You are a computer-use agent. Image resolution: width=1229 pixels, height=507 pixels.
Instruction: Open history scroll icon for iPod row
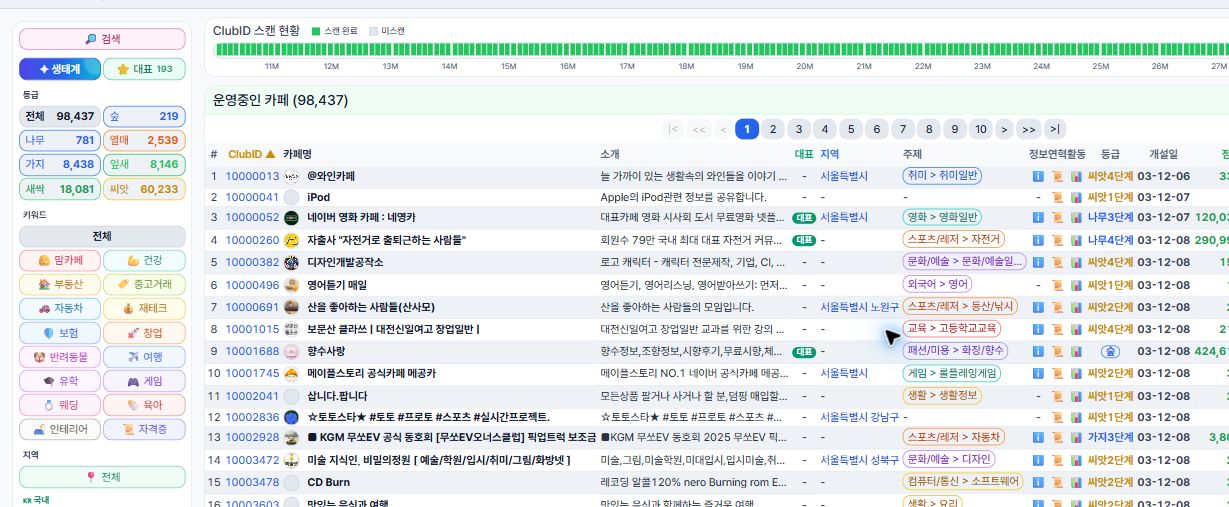1057,197
